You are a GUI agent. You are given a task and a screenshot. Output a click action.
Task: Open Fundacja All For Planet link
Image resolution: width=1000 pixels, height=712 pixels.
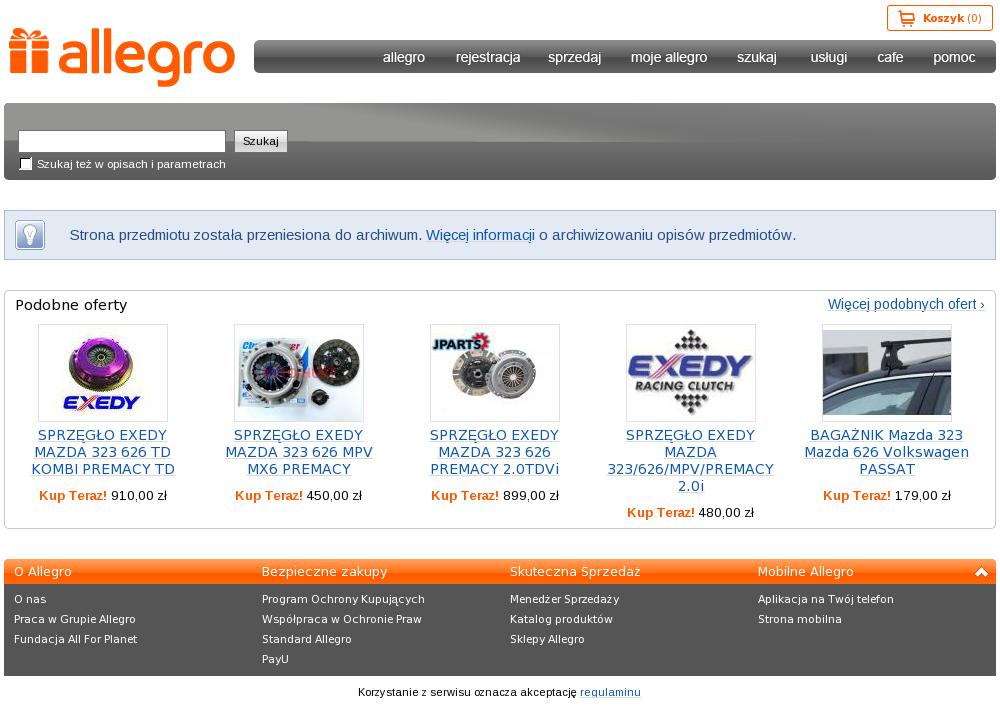75,639
